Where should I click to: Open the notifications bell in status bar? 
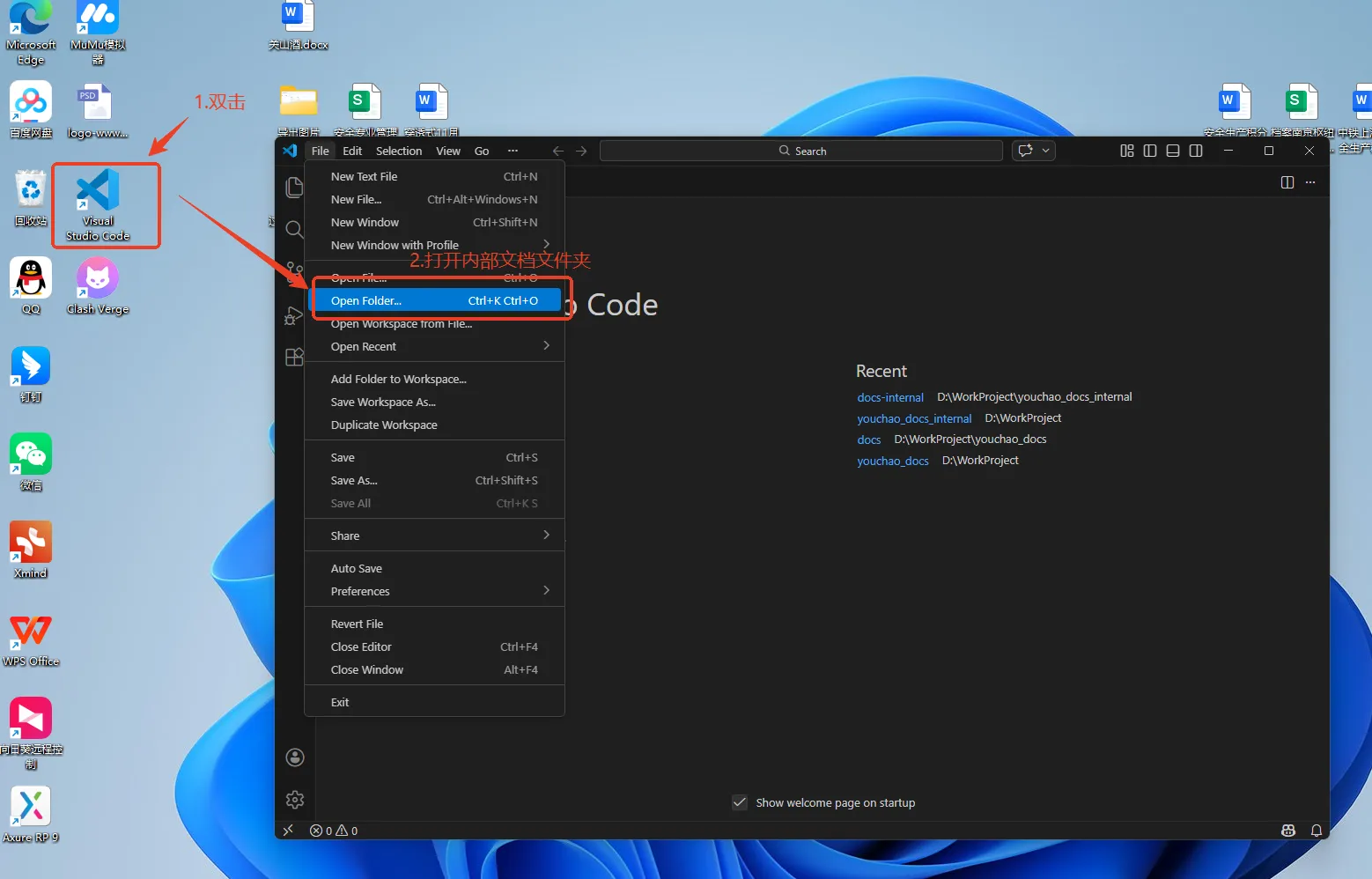click(1317, 831)
